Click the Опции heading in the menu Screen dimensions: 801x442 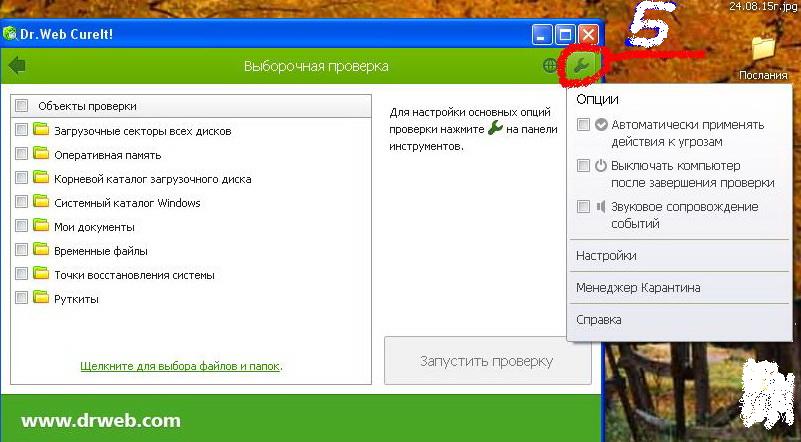(597, 99)
